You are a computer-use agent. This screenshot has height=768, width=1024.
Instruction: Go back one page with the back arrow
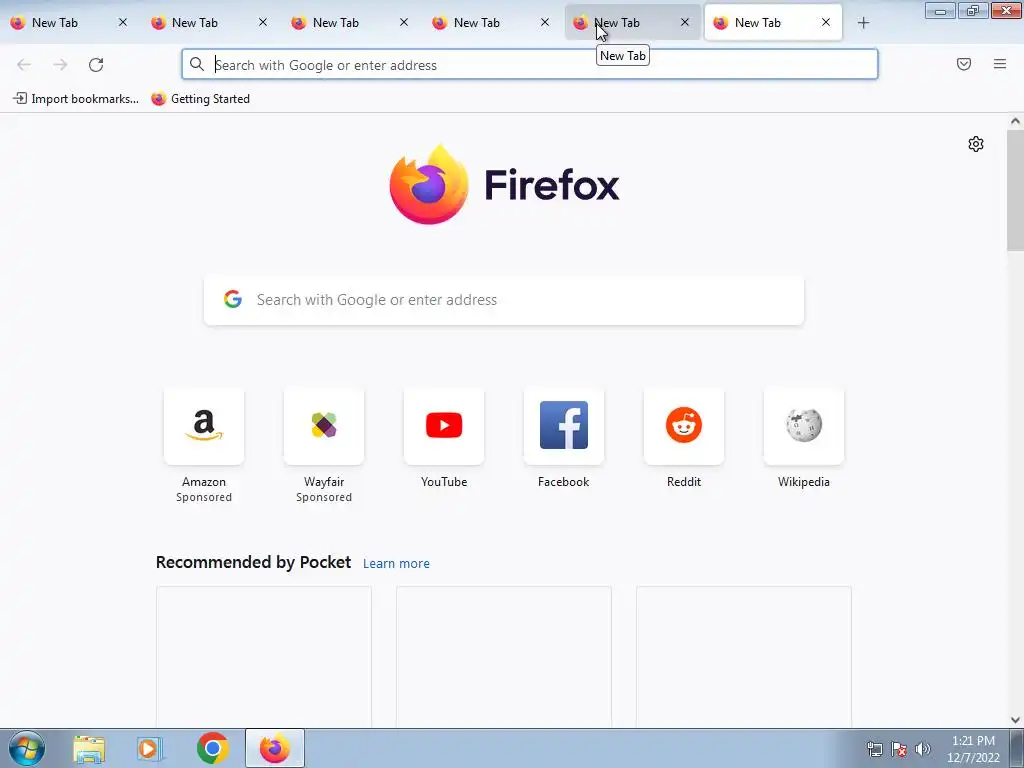pos(24,65)
